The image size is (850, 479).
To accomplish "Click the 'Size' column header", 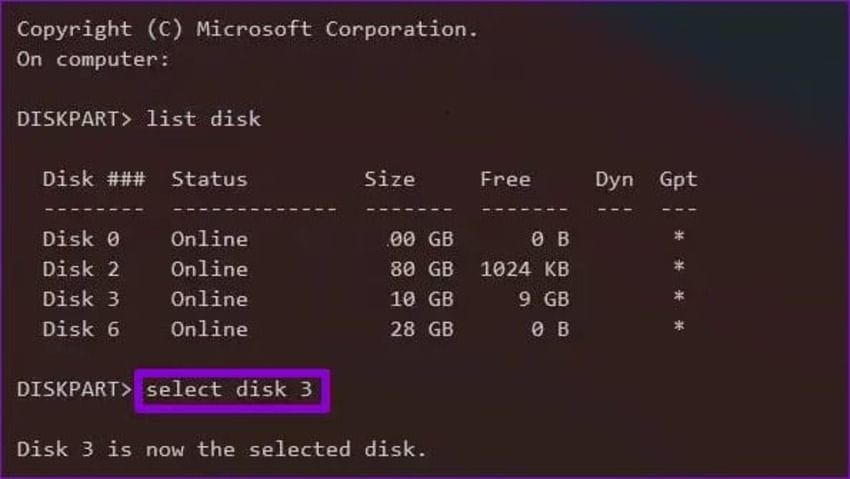I will click(x=389, y=180).
